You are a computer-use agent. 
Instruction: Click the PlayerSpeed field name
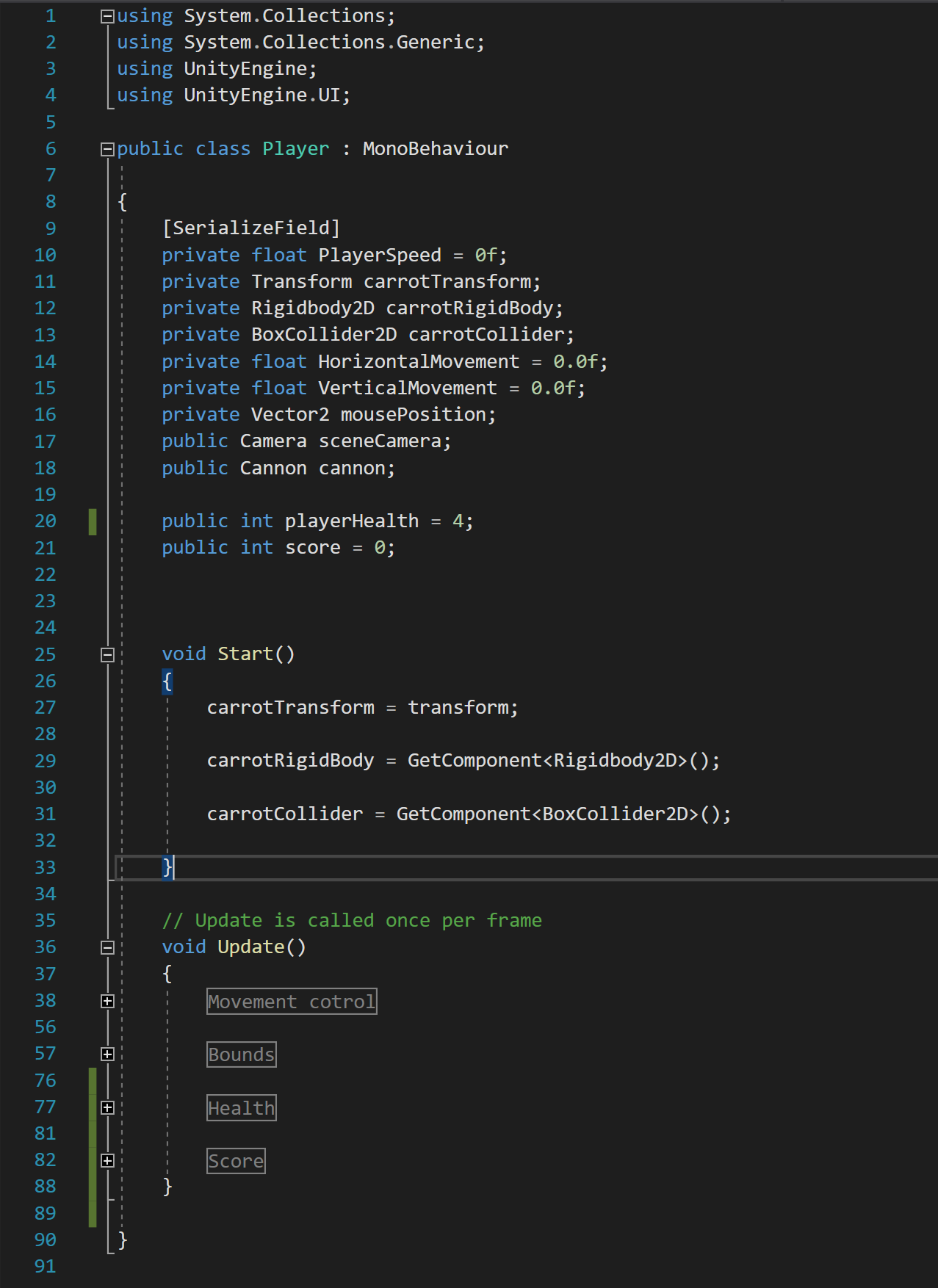(x=380, y=256)
